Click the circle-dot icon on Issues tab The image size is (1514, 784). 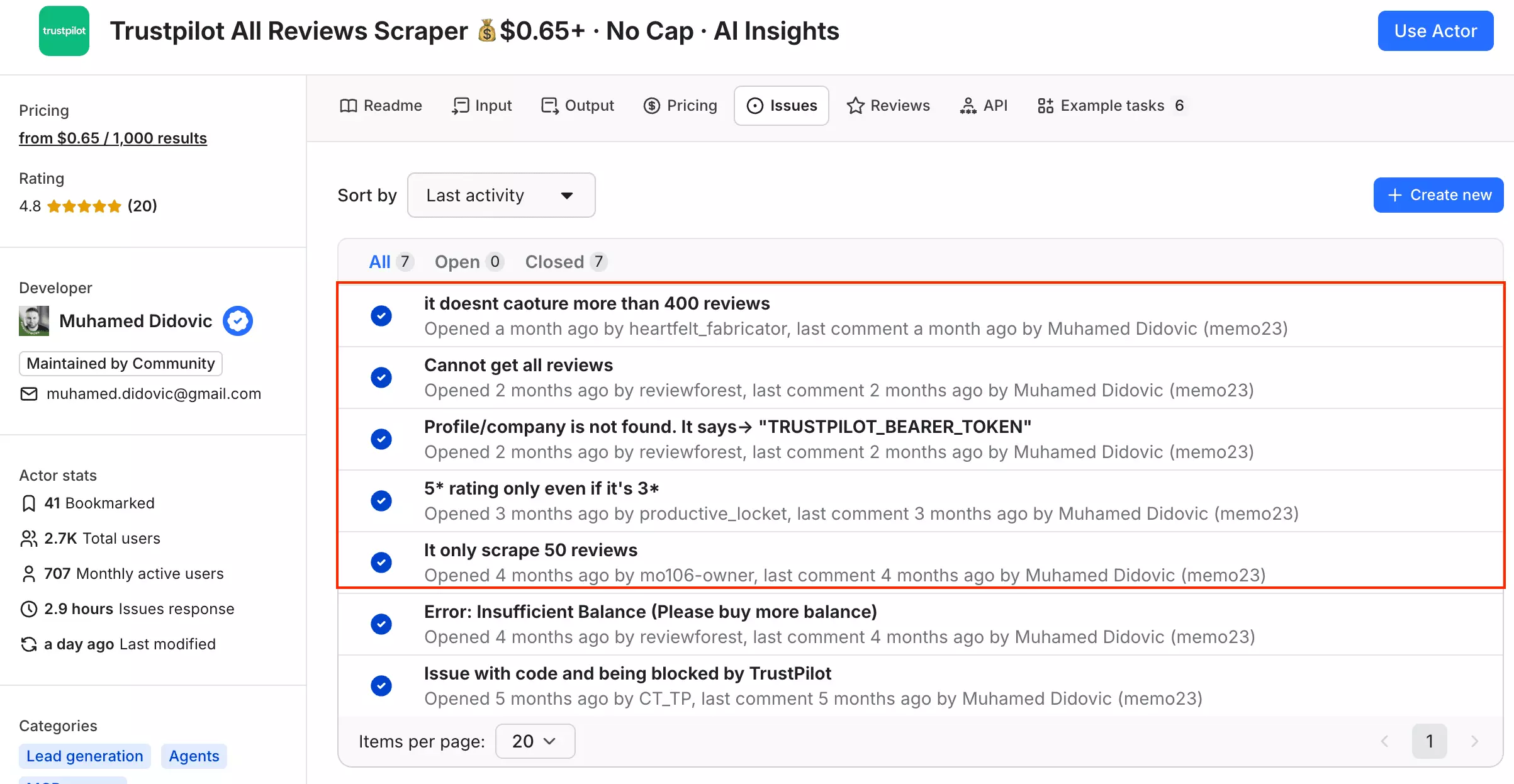tap(754, 106)
